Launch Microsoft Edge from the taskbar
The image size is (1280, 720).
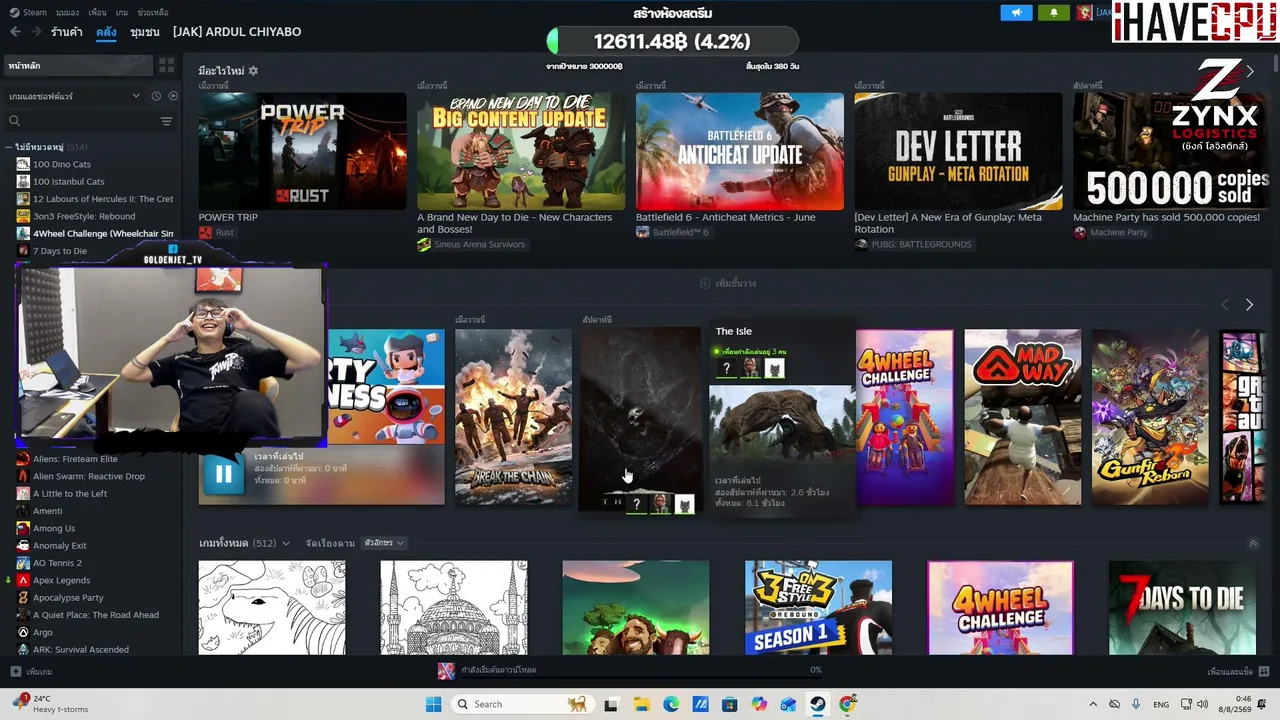(671, 704)
